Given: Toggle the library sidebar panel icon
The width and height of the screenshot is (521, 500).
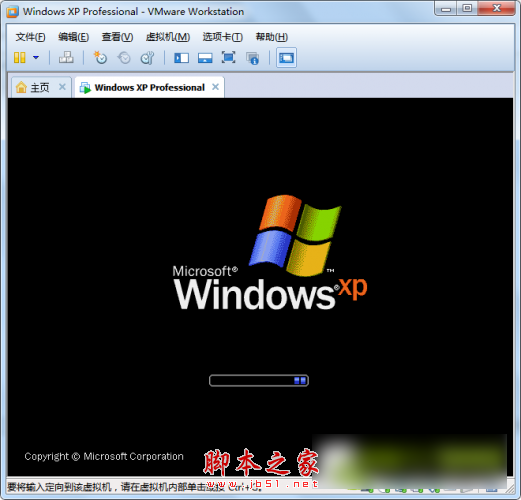Looking at the screenshot, I should click(x=181, y=58).
